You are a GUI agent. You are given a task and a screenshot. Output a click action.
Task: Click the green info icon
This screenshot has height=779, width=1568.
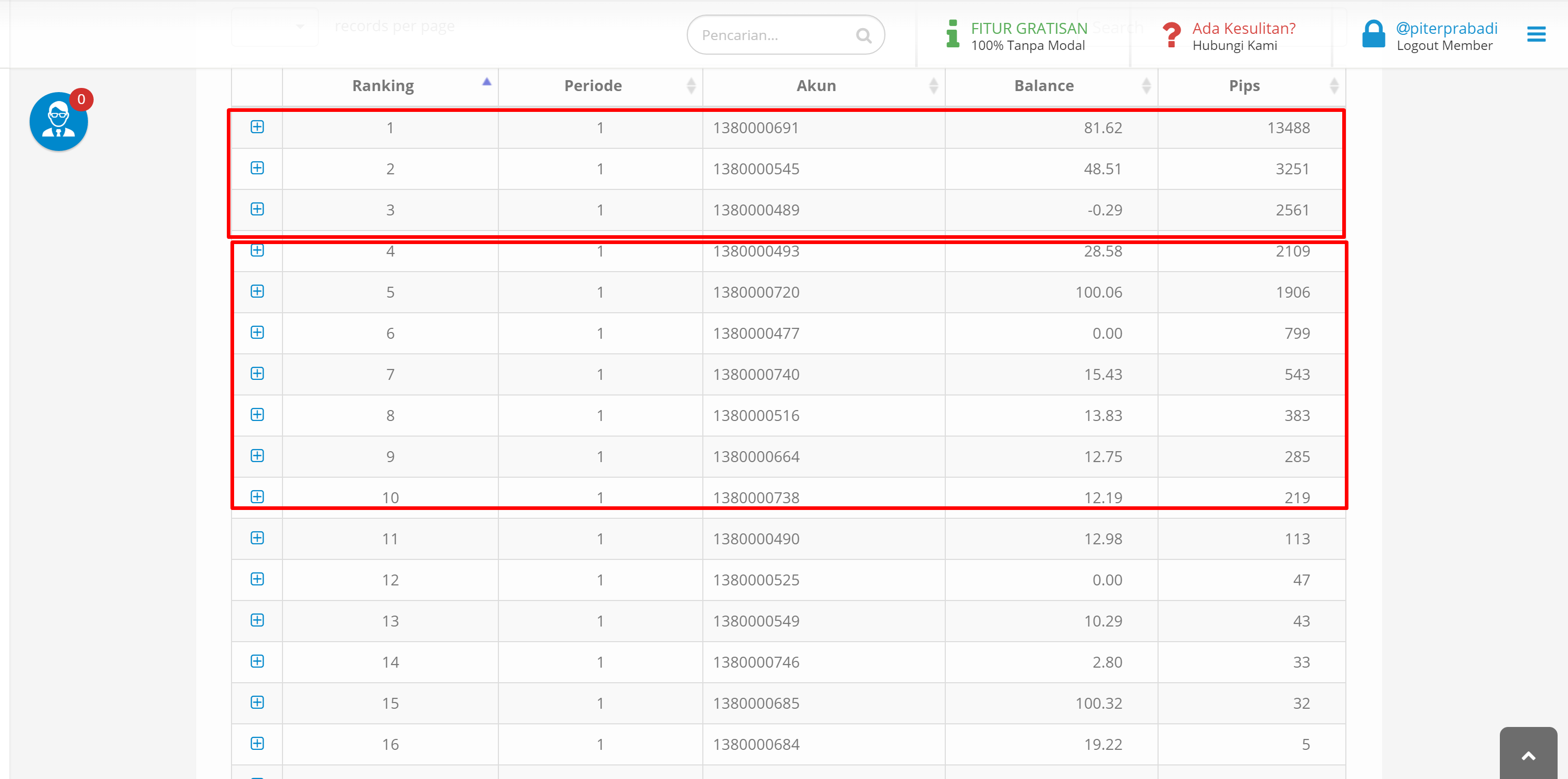tap(953, 34)
